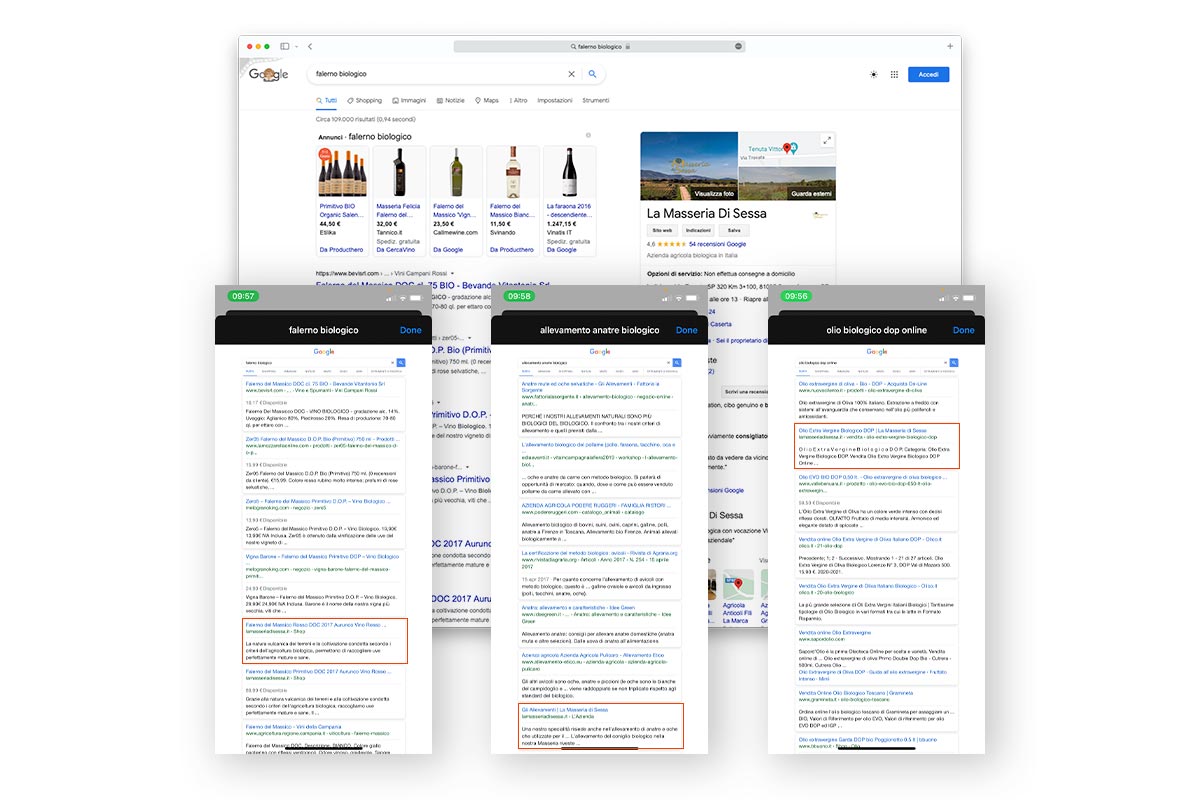
Task: Sign in with the Accedi button
Action: point(928,74)
